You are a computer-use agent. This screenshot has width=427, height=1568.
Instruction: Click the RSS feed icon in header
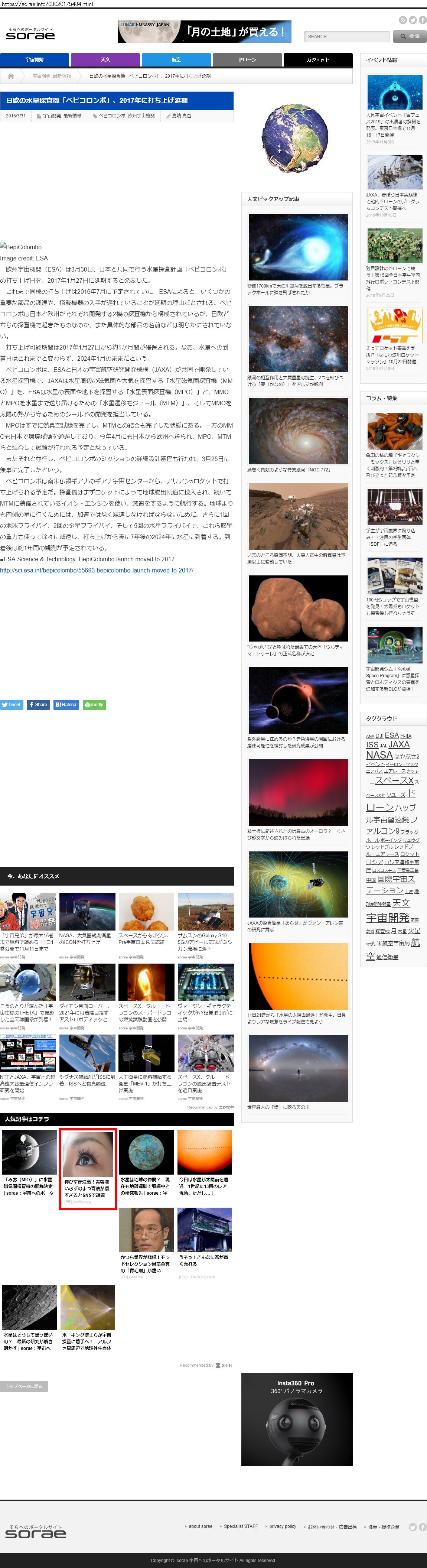402,20
